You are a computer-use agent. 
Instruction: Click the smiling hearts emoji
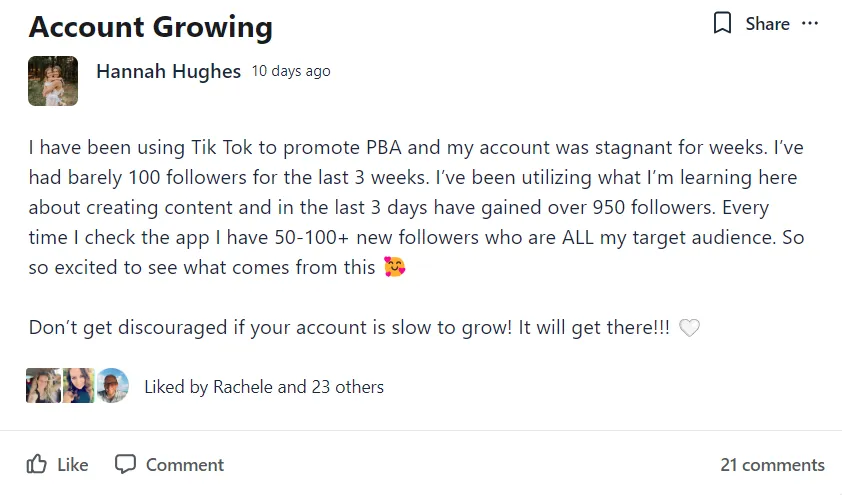pos(395,267)
